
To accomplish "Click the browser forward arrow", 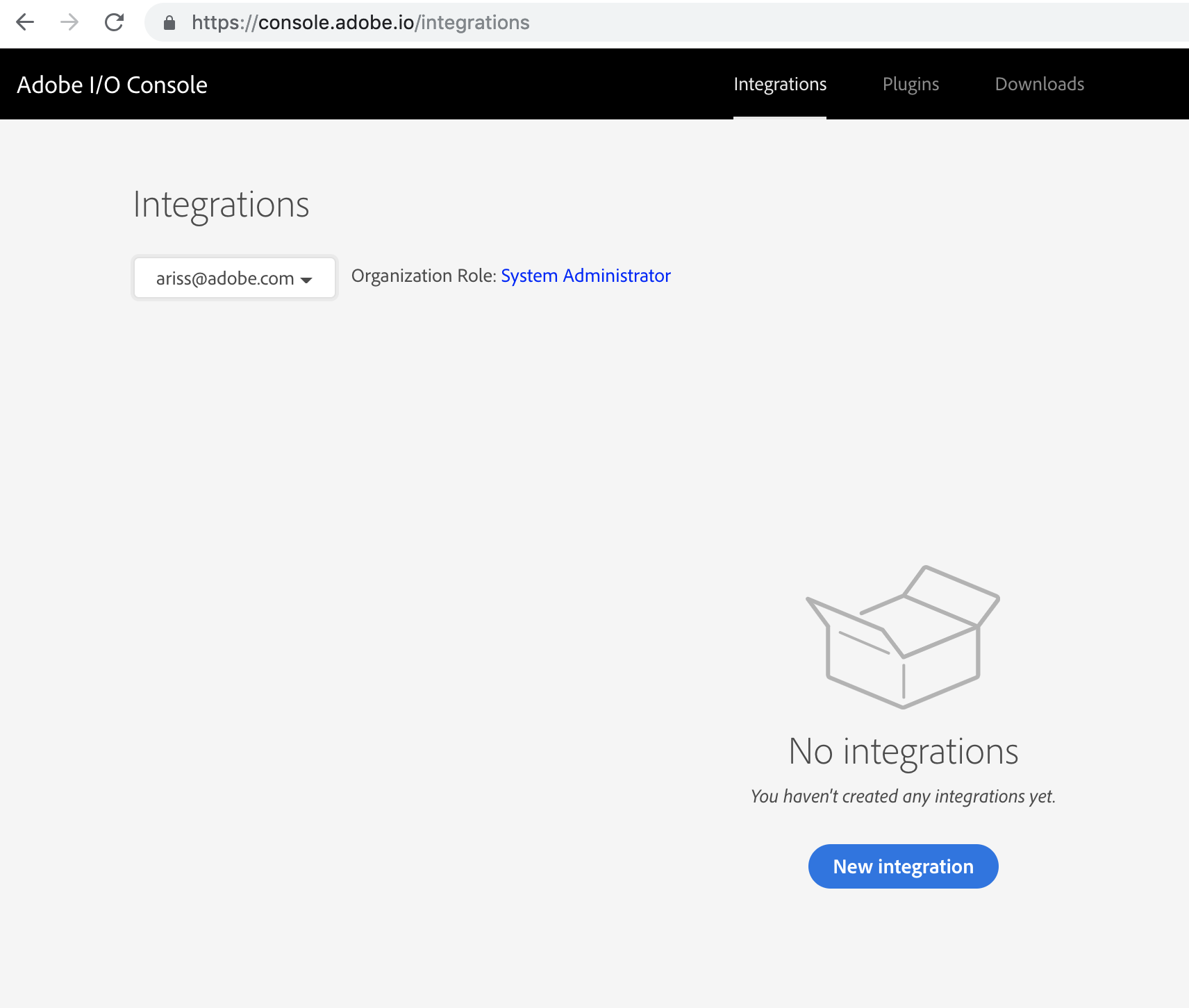I will click(x=69, y=22).
